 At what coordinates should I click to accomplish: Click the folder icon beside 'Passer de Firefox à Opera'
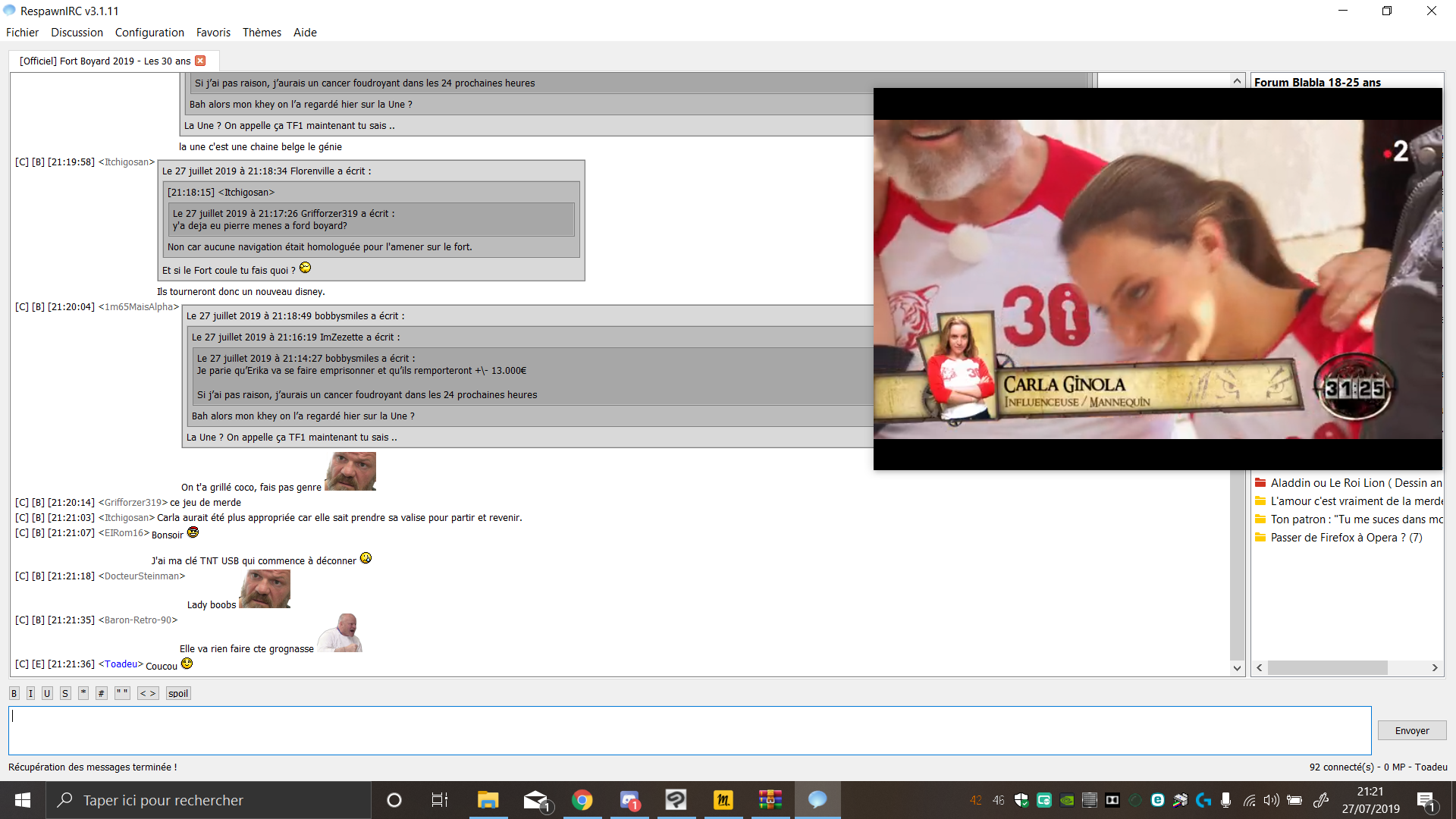1260,537
